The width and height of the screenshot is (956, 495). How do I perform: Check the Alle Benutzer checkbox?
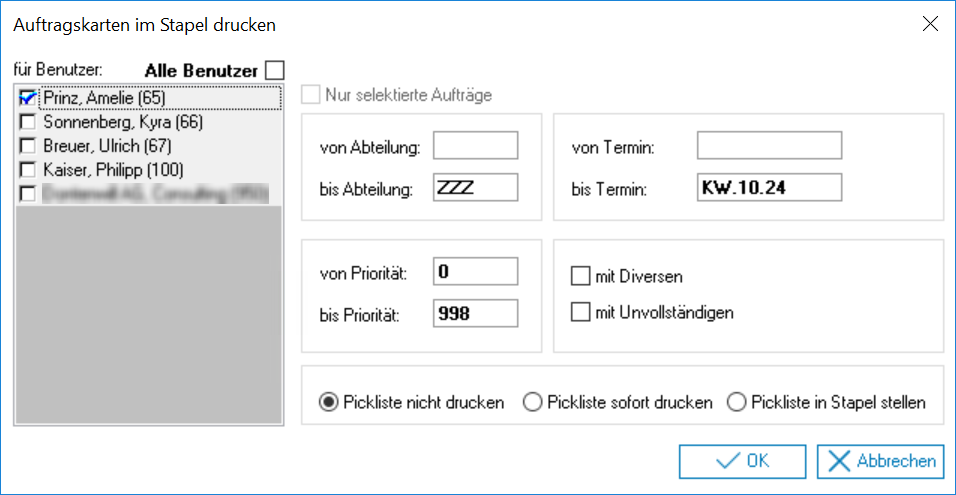[x=275, y=70]
